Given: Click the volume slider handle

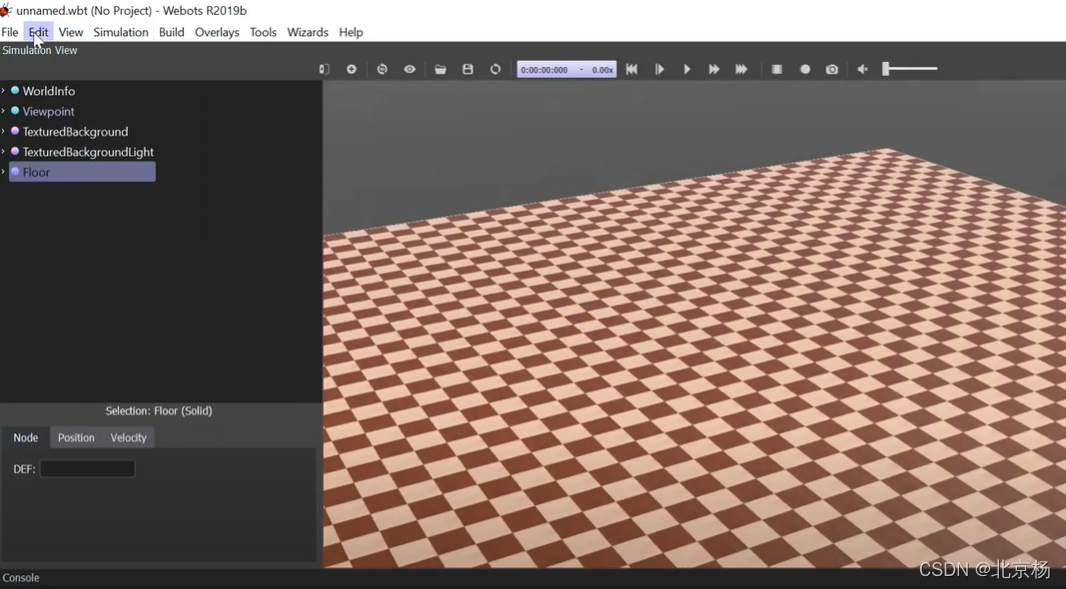Looking at the screenshot, I should 886,69.
